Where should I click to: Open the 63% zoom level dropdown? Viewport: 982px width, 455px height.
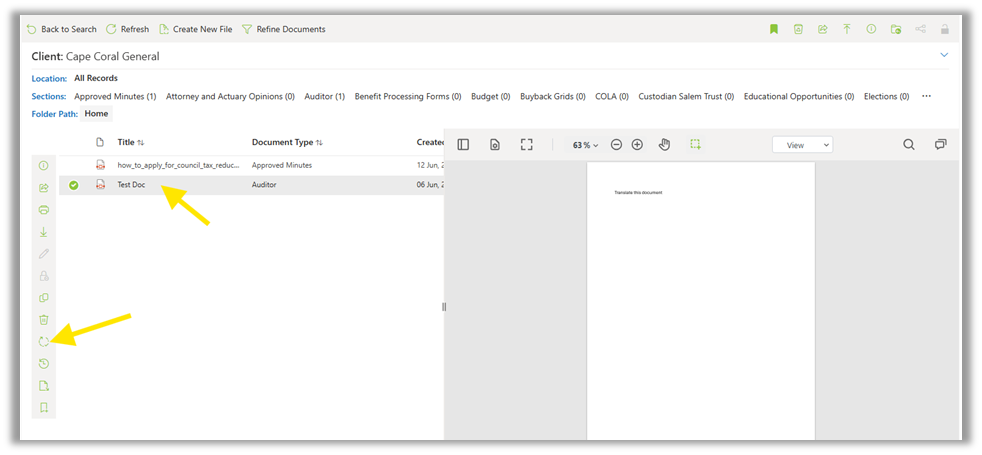coord(585,145)
